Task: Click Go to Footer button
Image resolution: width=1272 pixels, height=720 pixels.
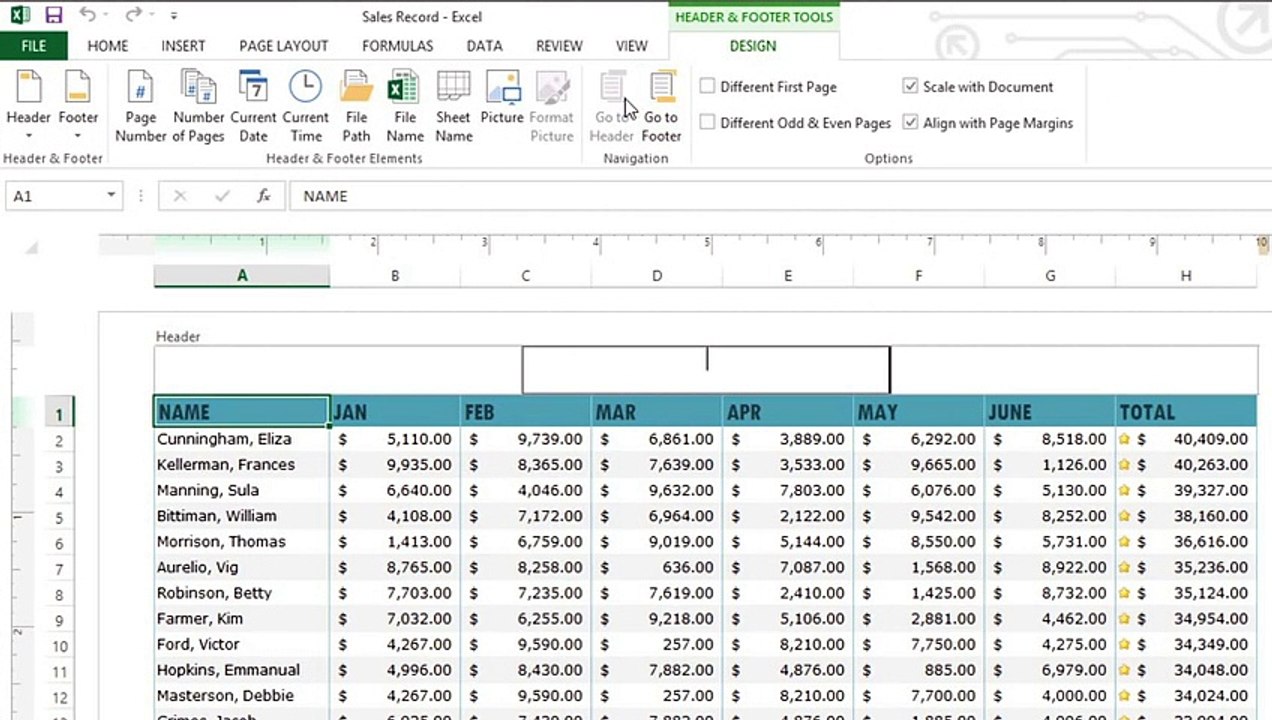Action: click(661, 106)
